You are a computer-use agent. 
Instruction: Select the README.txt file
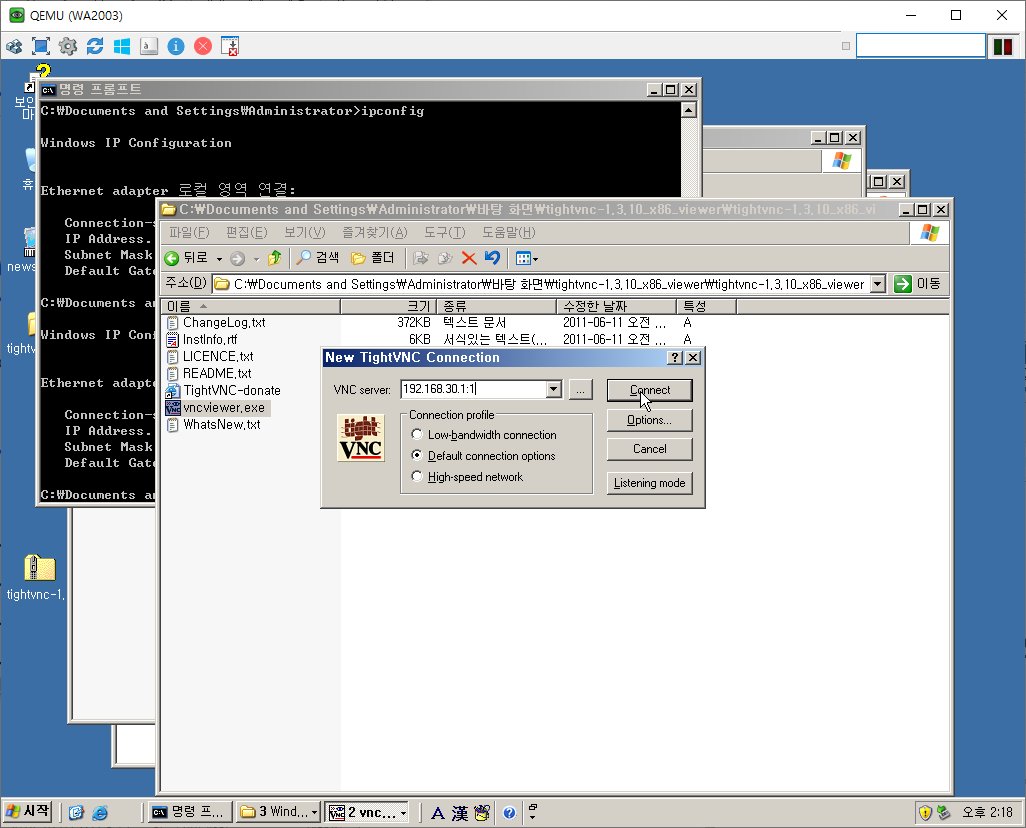209,374
